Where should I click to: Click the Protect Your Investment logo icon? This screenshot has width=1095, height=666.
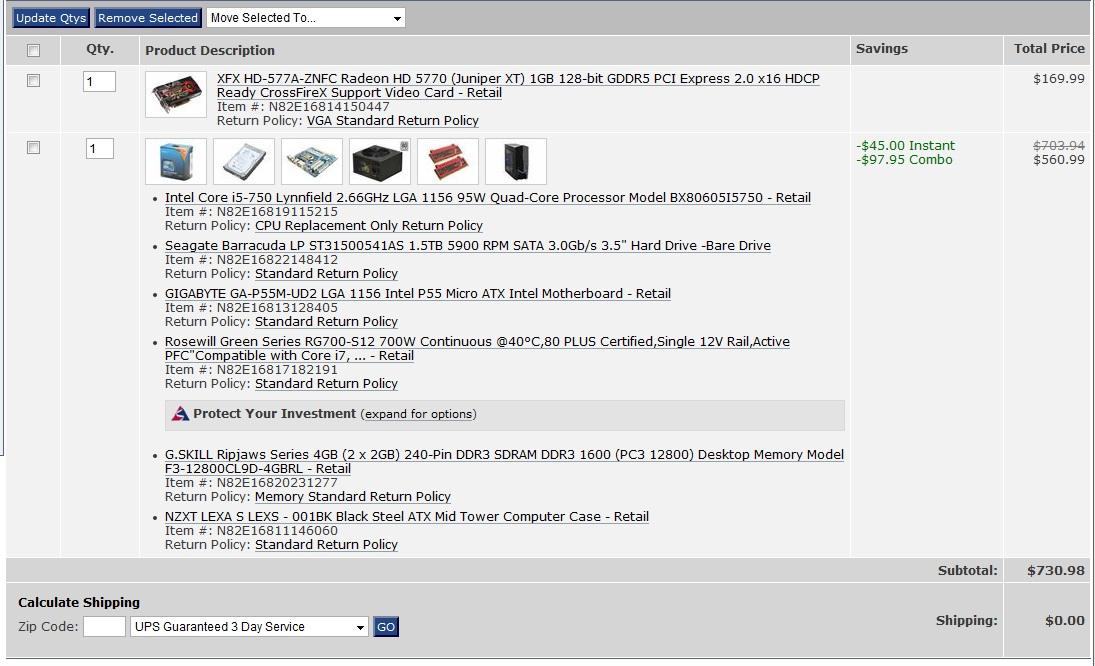click(180, 414)
